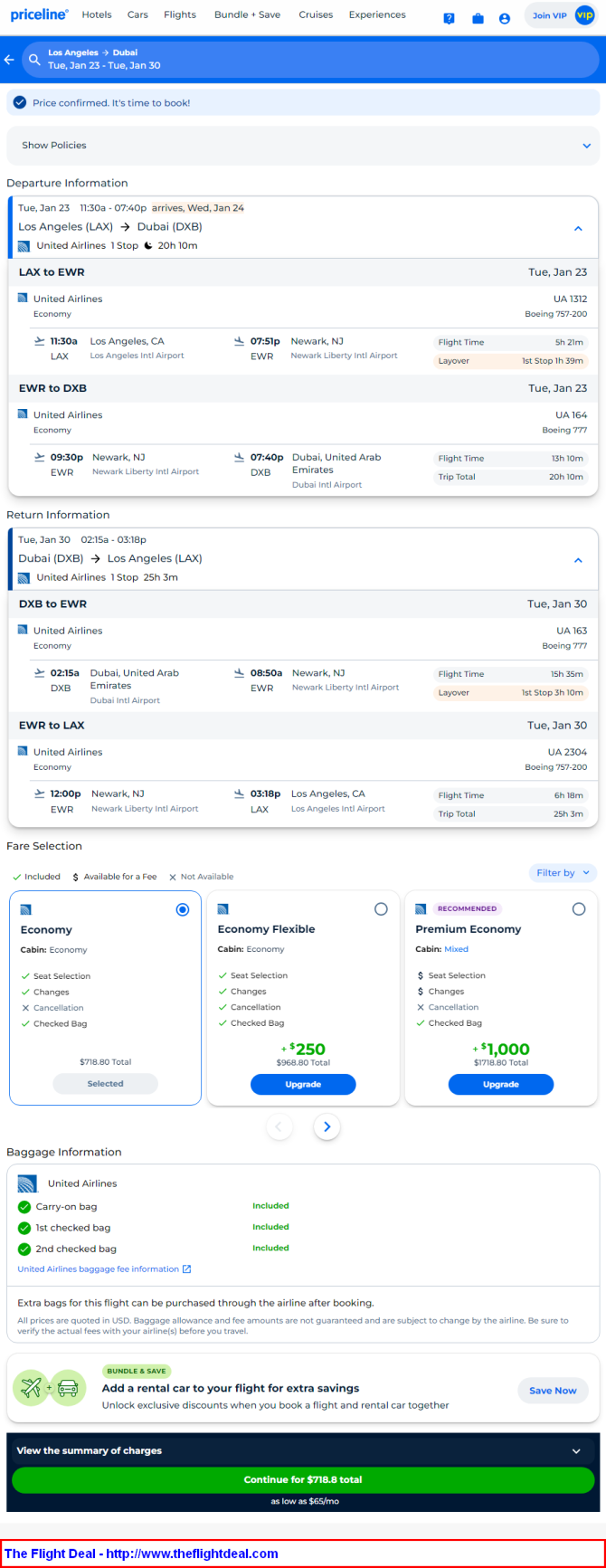Open the Filter by dropdown
Viewport: 606px width, 1568px height.
563,873
